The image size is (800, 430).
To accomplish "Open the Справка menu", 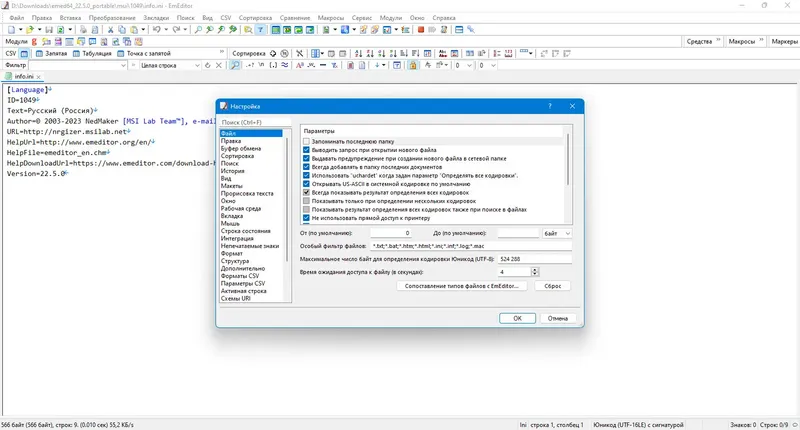I will tap(443, 18).
